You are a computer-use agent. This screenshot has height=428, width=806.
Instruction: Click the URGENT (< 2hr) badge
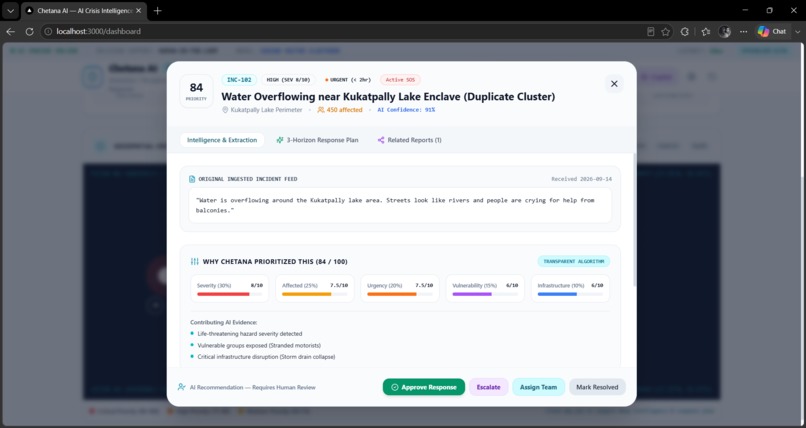tap(347, 80)
